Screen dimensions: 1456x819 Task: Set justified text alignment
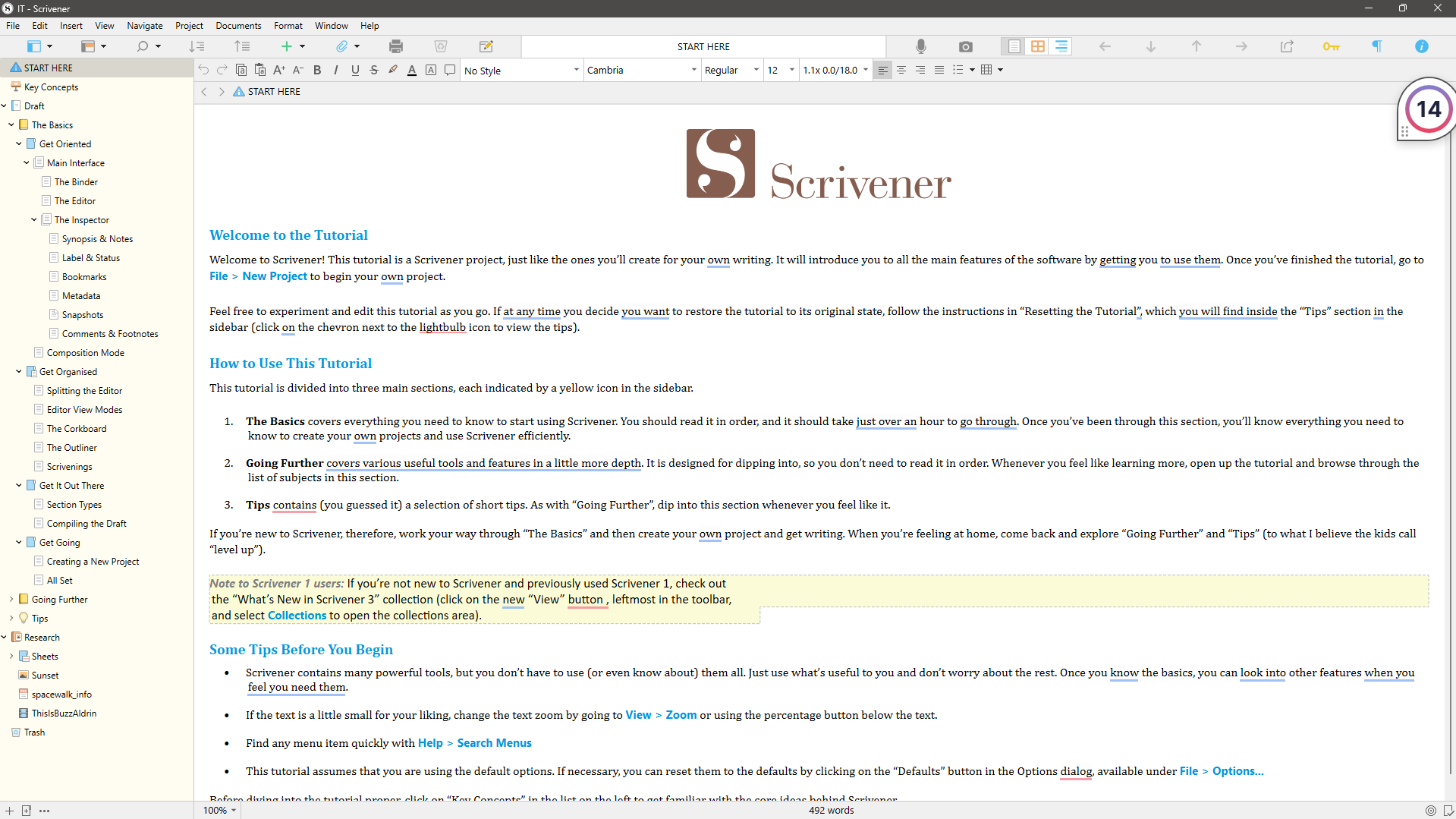click(x=939, y=70)
